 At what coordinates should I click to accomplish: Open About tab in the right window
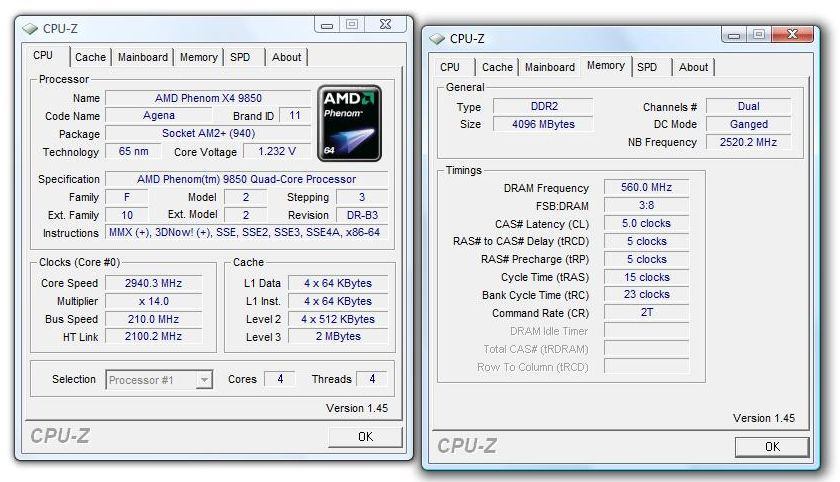coord(694,67)
